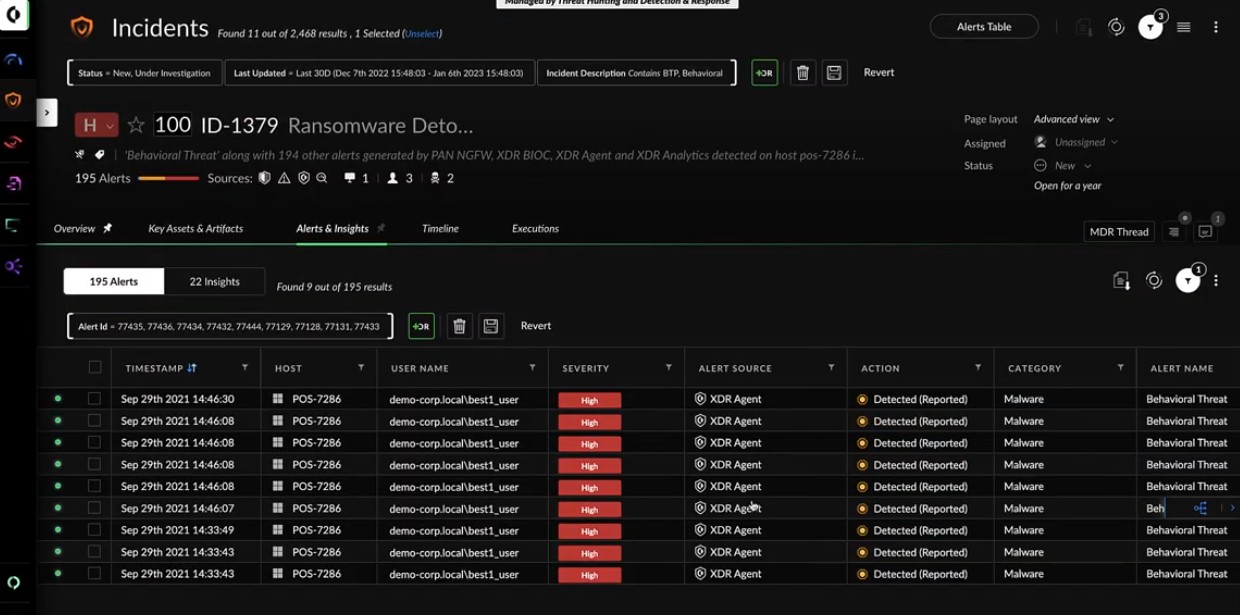Sort by the Timestamp column arrows icon
Image resolution: width=1240 pixels, height=615 pixels.
(191, 369)
